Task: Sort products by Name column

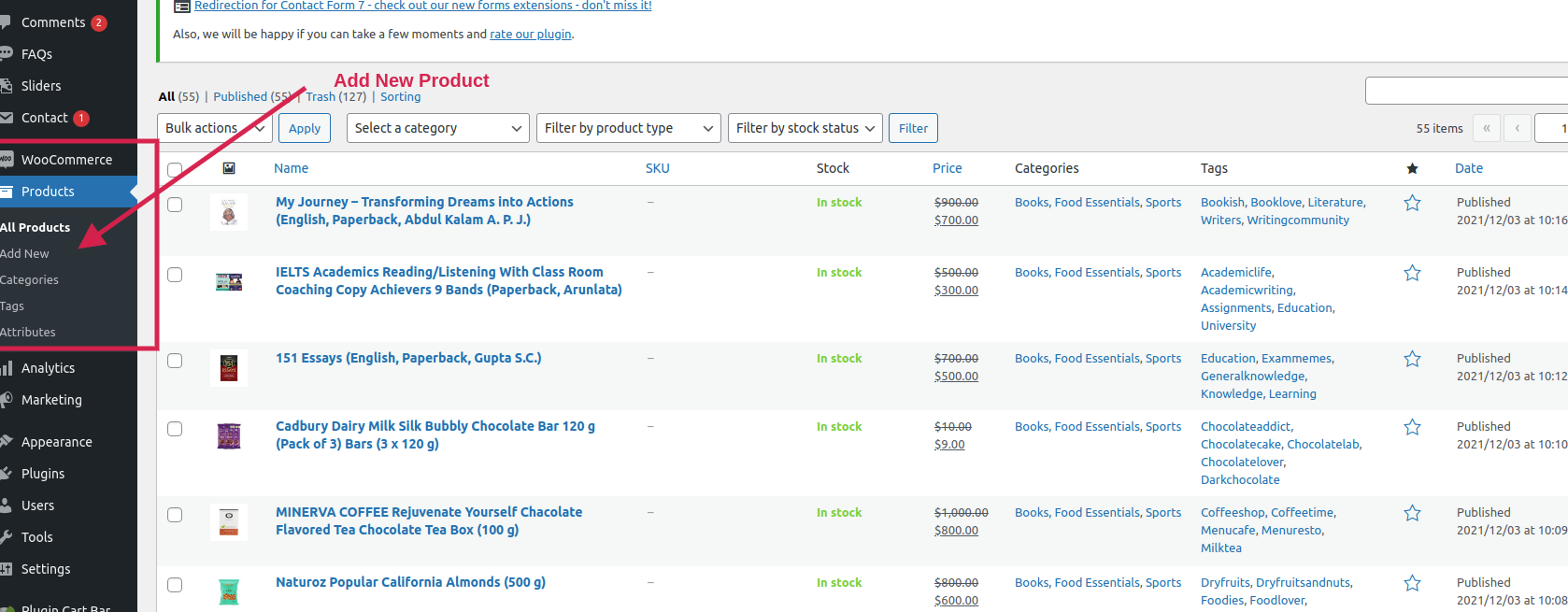Action: coord(291,168)
